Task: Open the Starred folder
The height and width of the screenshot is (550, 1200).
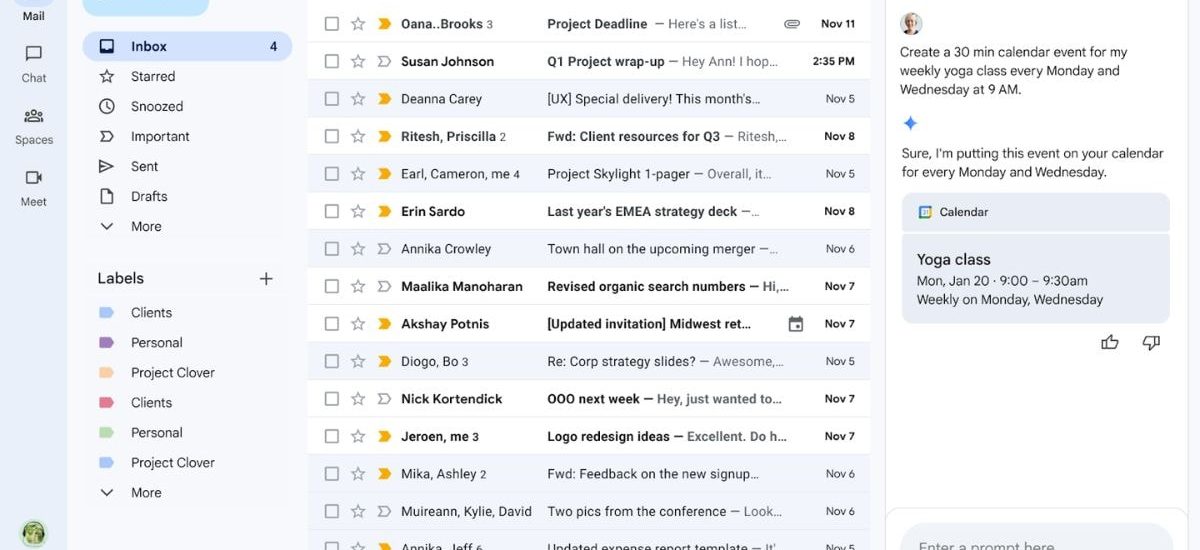Action: [x=153, y=77]
